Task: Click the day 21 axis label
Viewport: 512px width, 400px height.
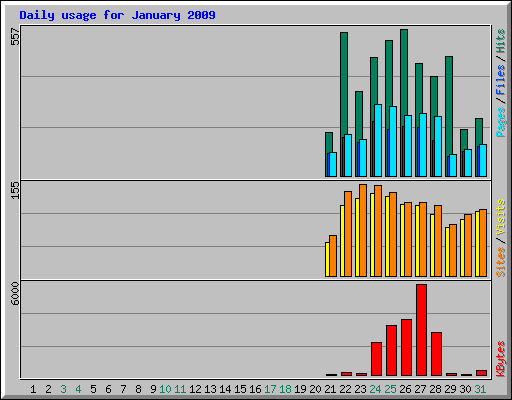Action: tap(330, 389)
